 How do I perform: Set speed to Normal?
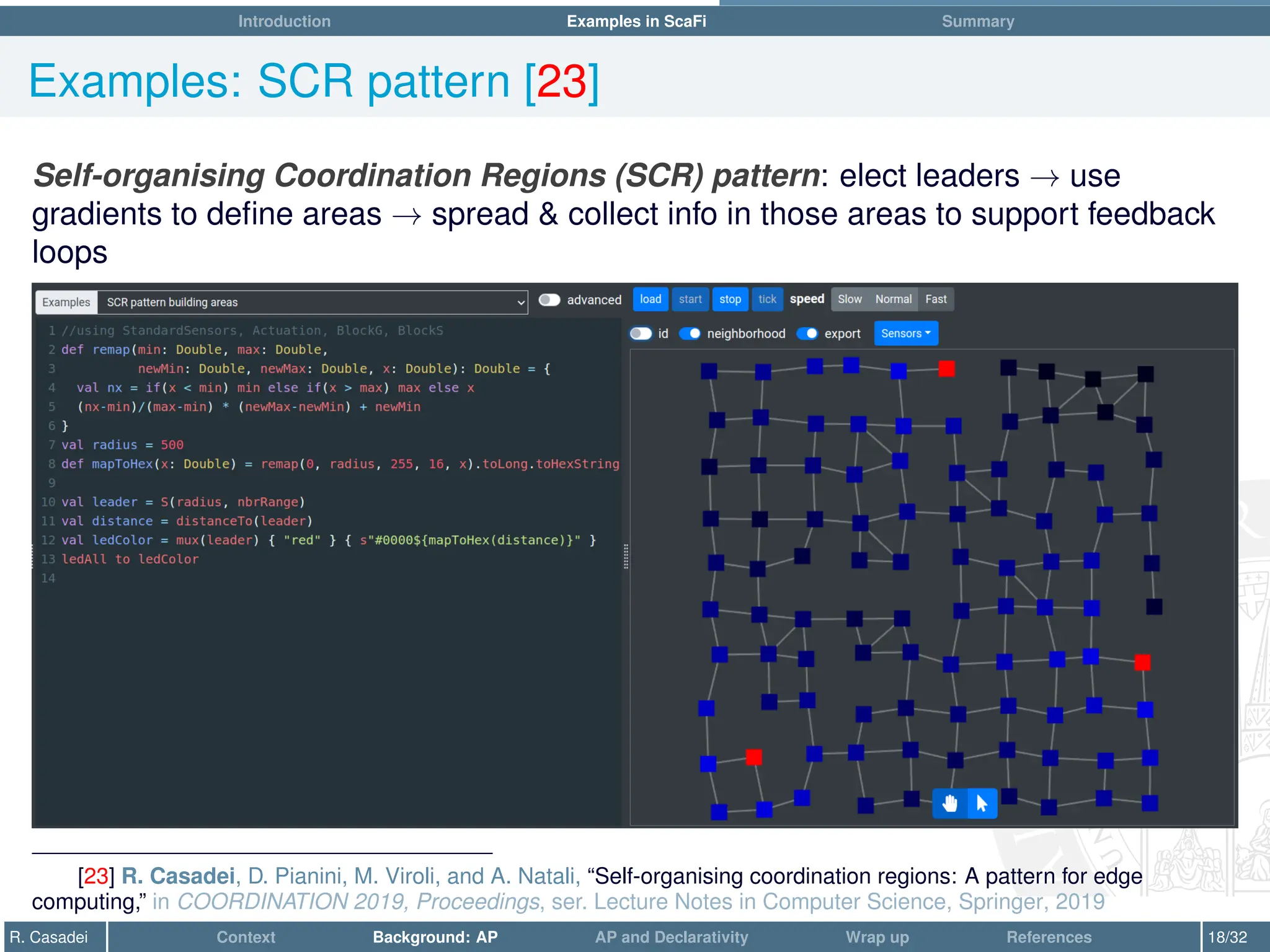click(893, 299)
